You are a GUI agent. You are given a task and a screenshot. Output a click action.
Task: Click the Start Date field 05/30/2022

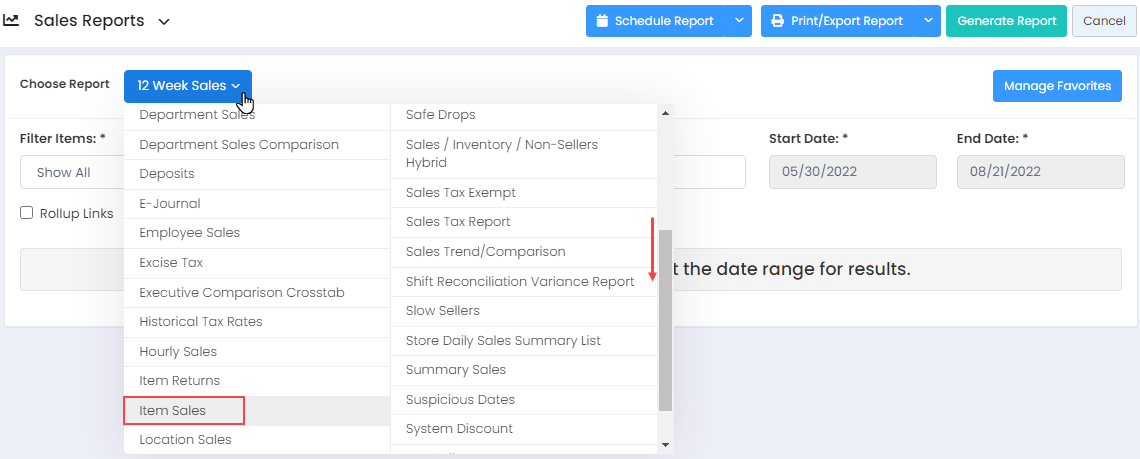pos(853,172)
